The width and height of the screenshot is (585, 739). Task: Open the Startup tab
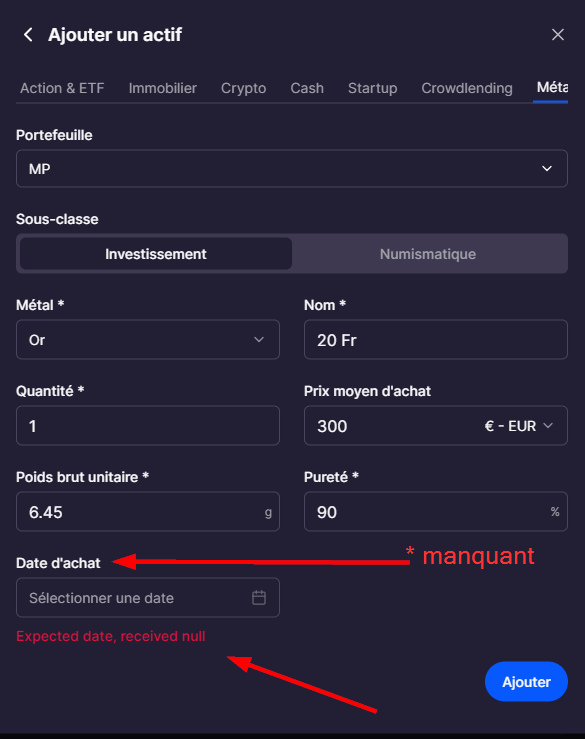[372, 88]
